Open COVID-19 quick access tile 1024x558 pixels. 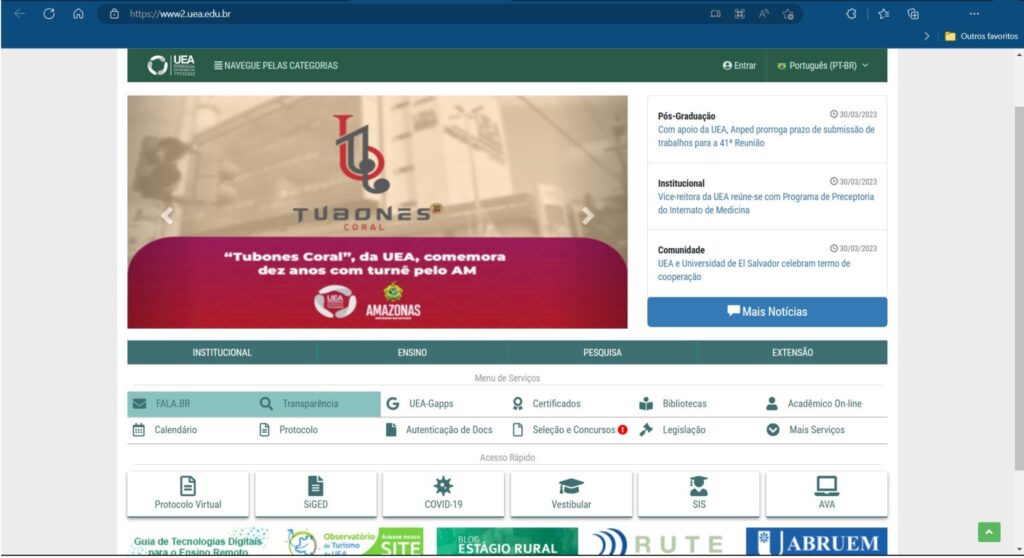coord(443,494)
